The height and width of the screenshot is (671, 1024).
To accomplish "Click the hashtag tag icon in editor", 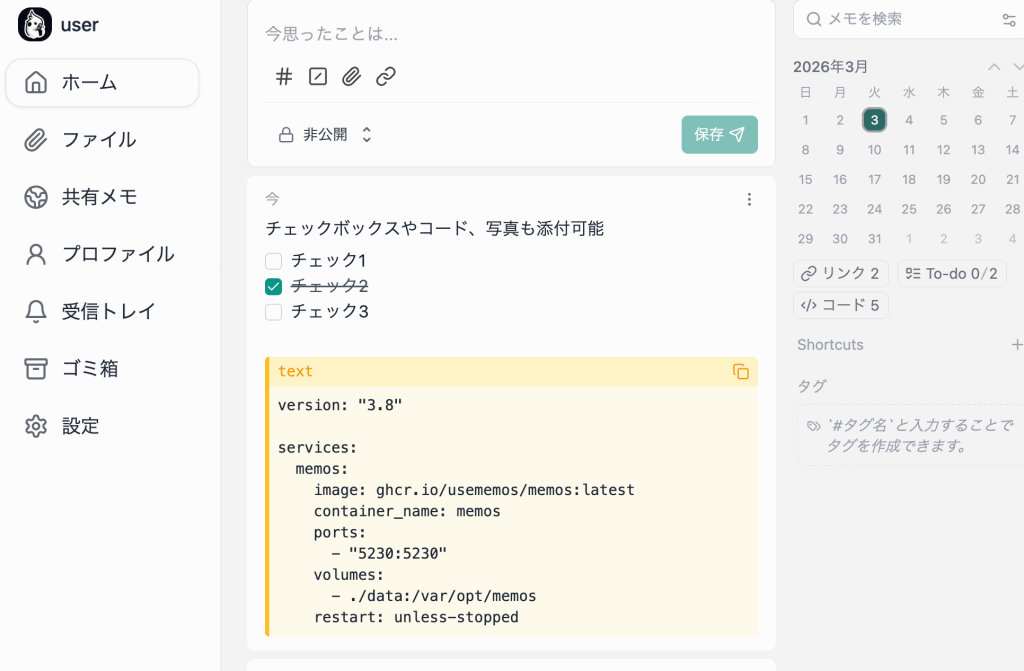I will tap(284, 77).
